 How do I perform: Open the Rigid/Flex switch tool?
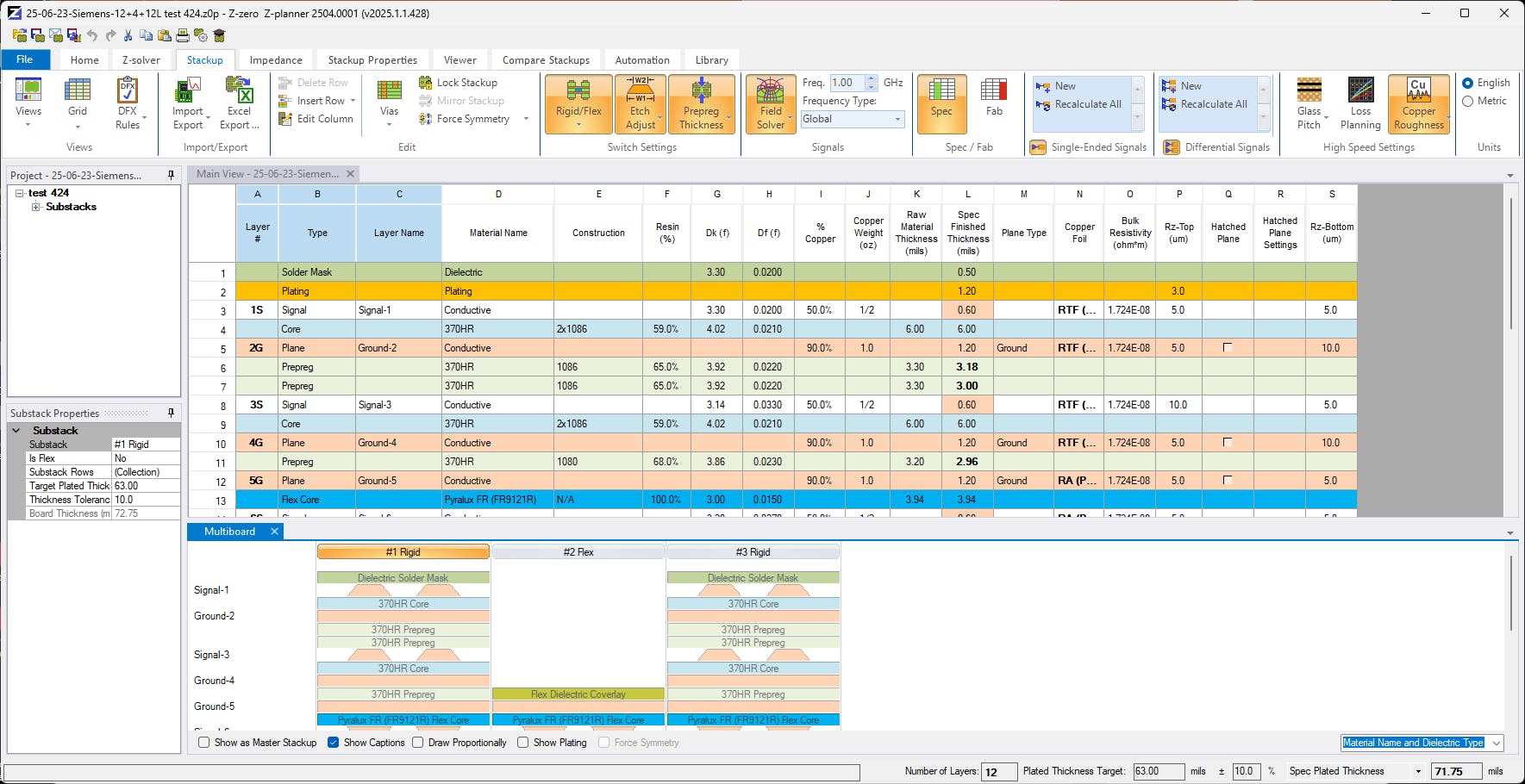coord(576,99)
